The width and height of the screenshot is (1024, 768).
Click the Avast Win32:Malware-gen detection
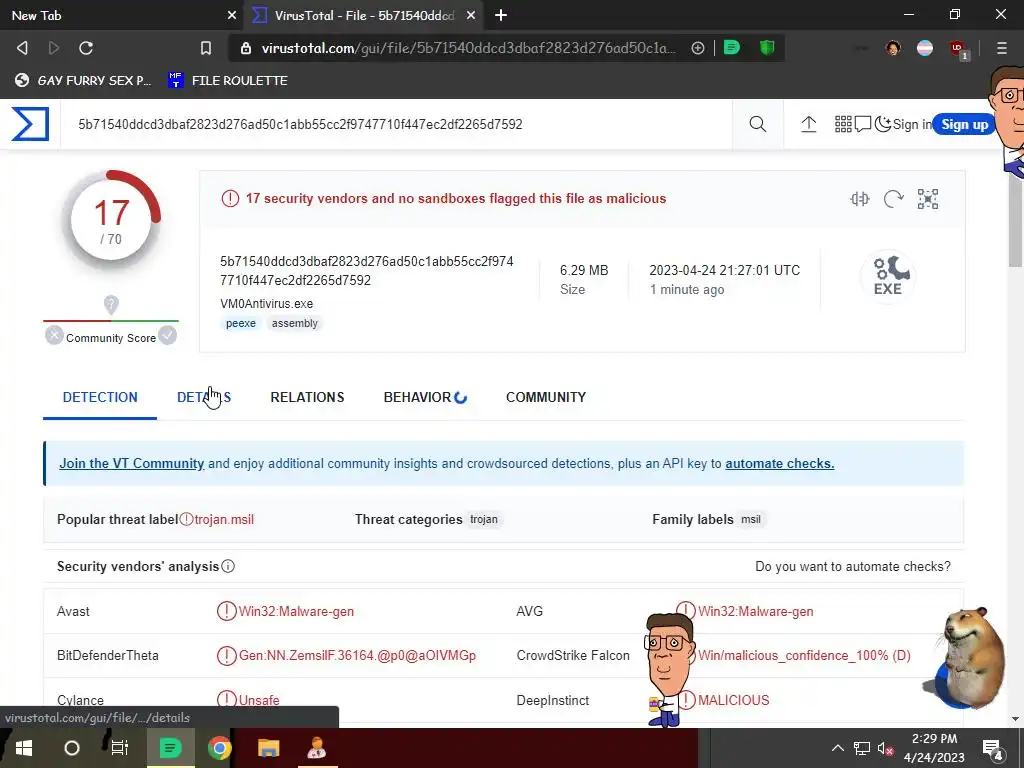296,611
